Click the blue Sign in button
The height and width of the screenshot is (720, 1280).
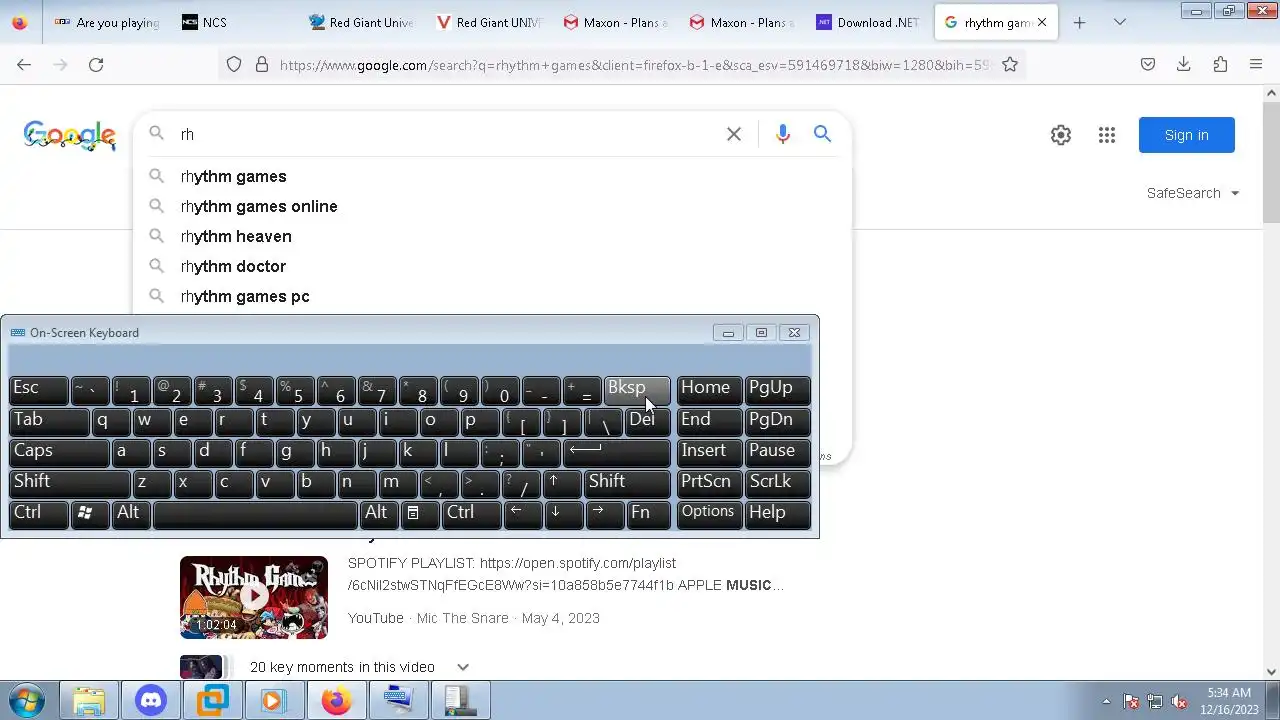[1187, 135]
